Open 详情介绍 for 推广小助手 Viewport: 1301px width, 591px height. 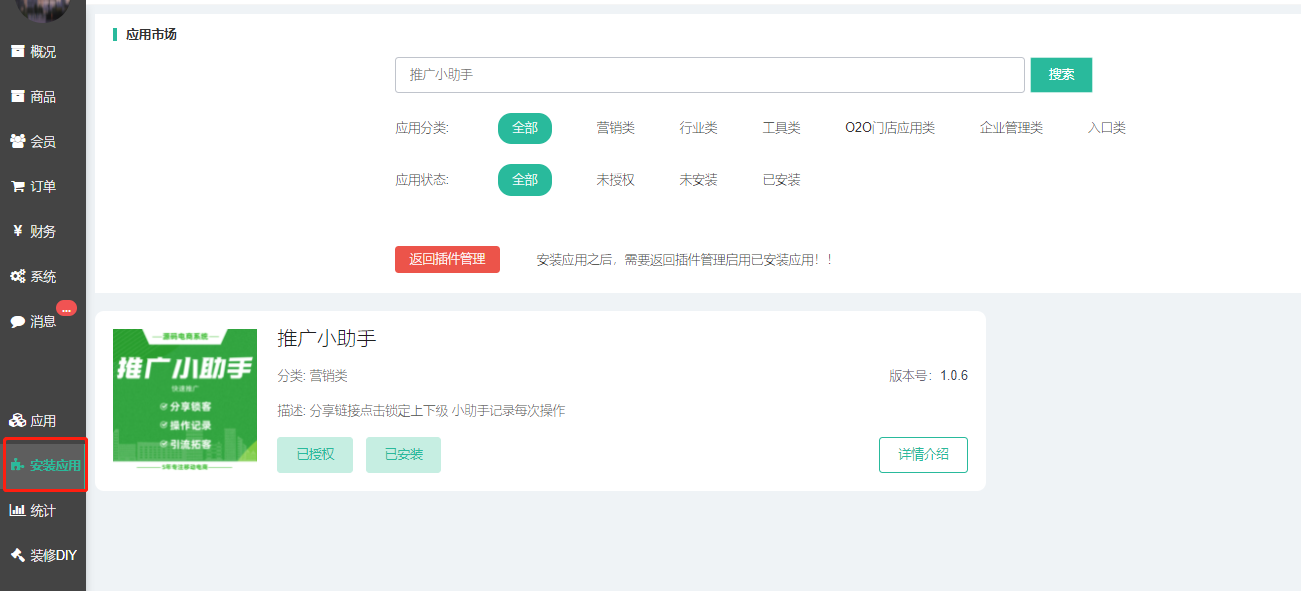tap(923, 454)
